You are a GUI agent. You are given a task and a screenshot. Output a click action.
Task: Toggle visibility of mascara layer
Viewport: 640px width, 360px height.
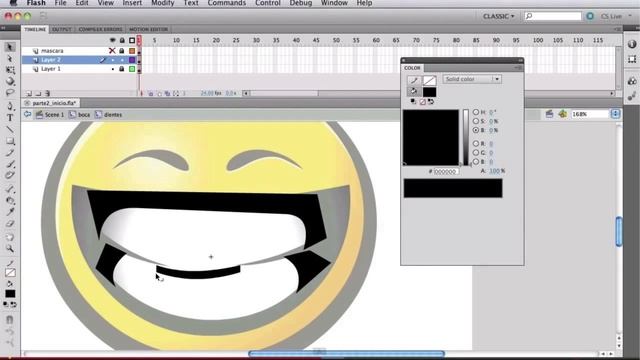click(x=112, y=51)
